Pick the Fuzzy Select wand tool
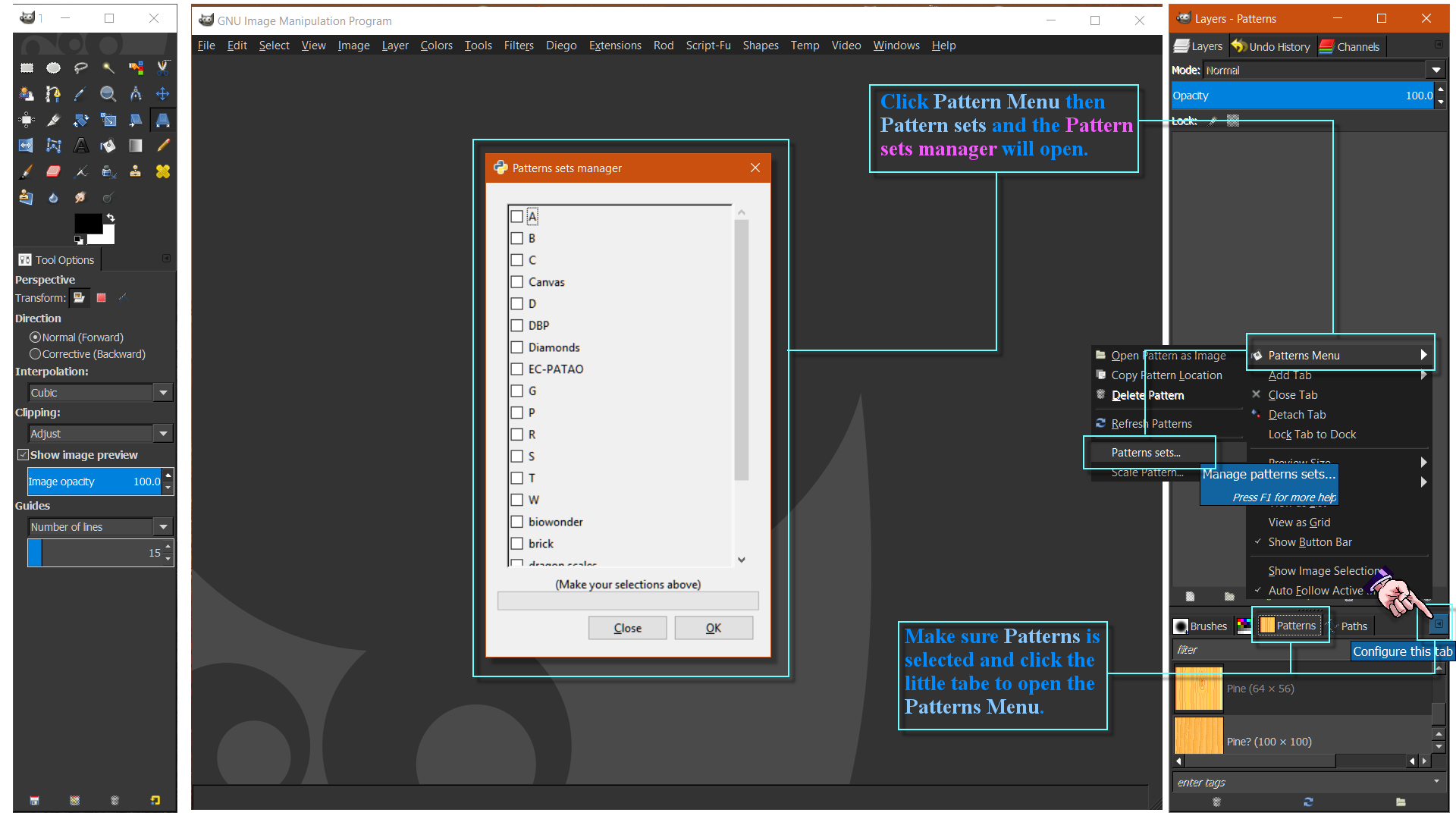The image size is (1456, 819). (x=108, y=68)
